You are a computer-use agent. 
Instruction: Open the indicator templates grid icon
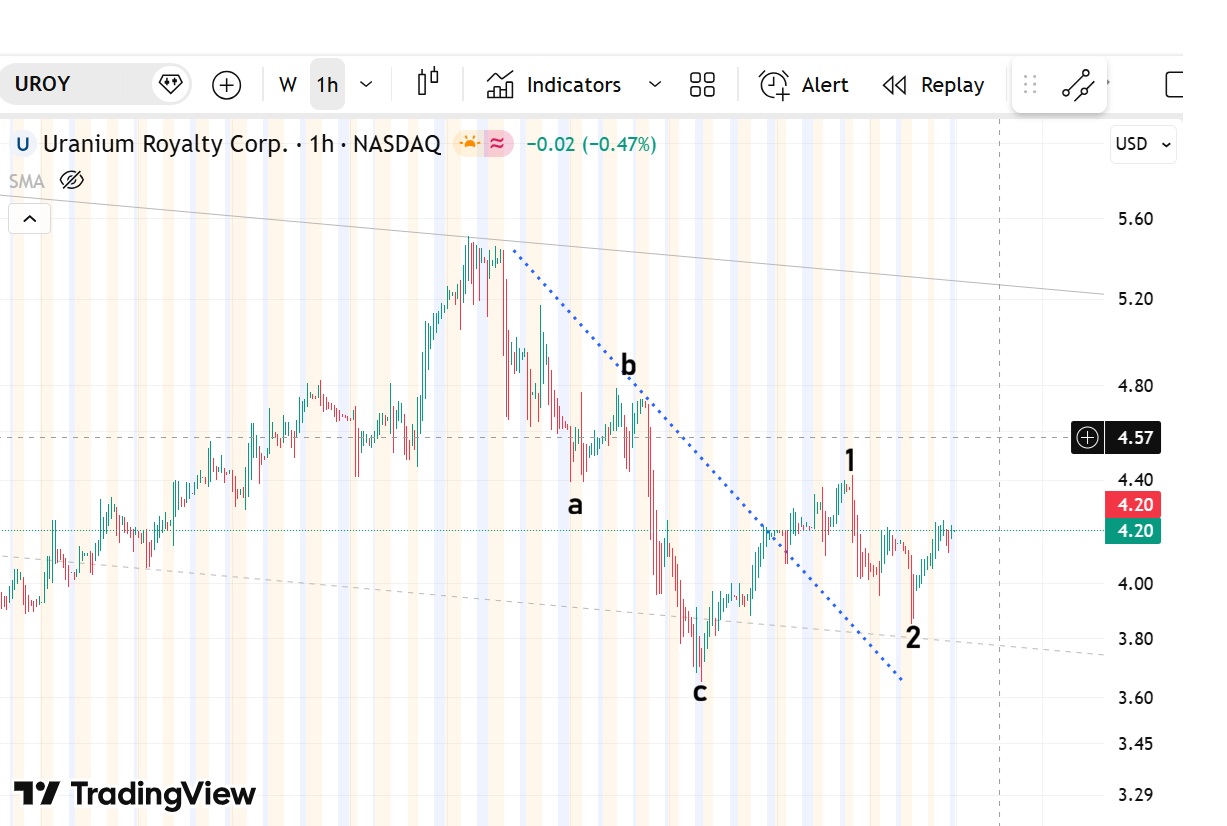(x=702, y=85)
